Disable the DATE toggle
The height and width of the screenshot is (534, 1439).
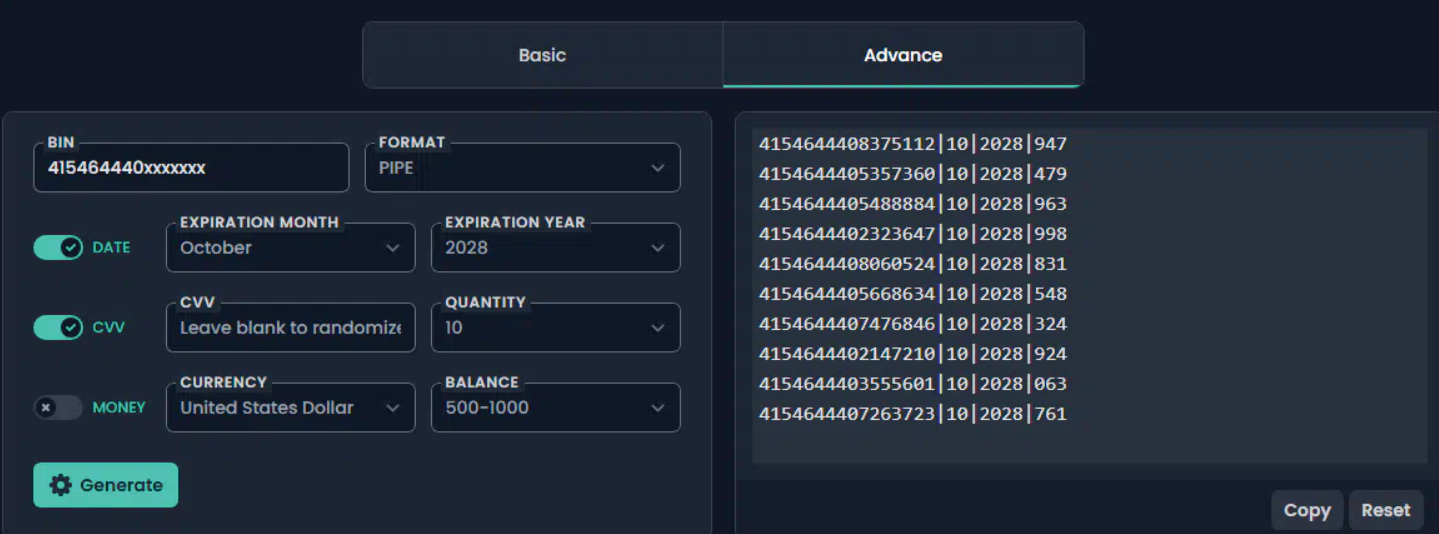[58, 247]
